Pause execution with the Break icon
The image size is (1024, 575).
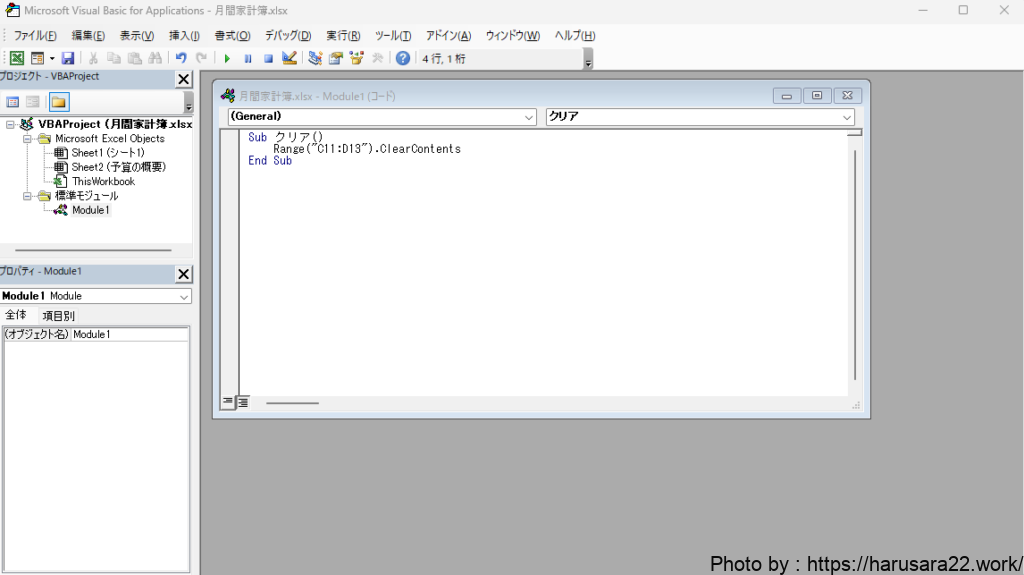pos(247,58)
